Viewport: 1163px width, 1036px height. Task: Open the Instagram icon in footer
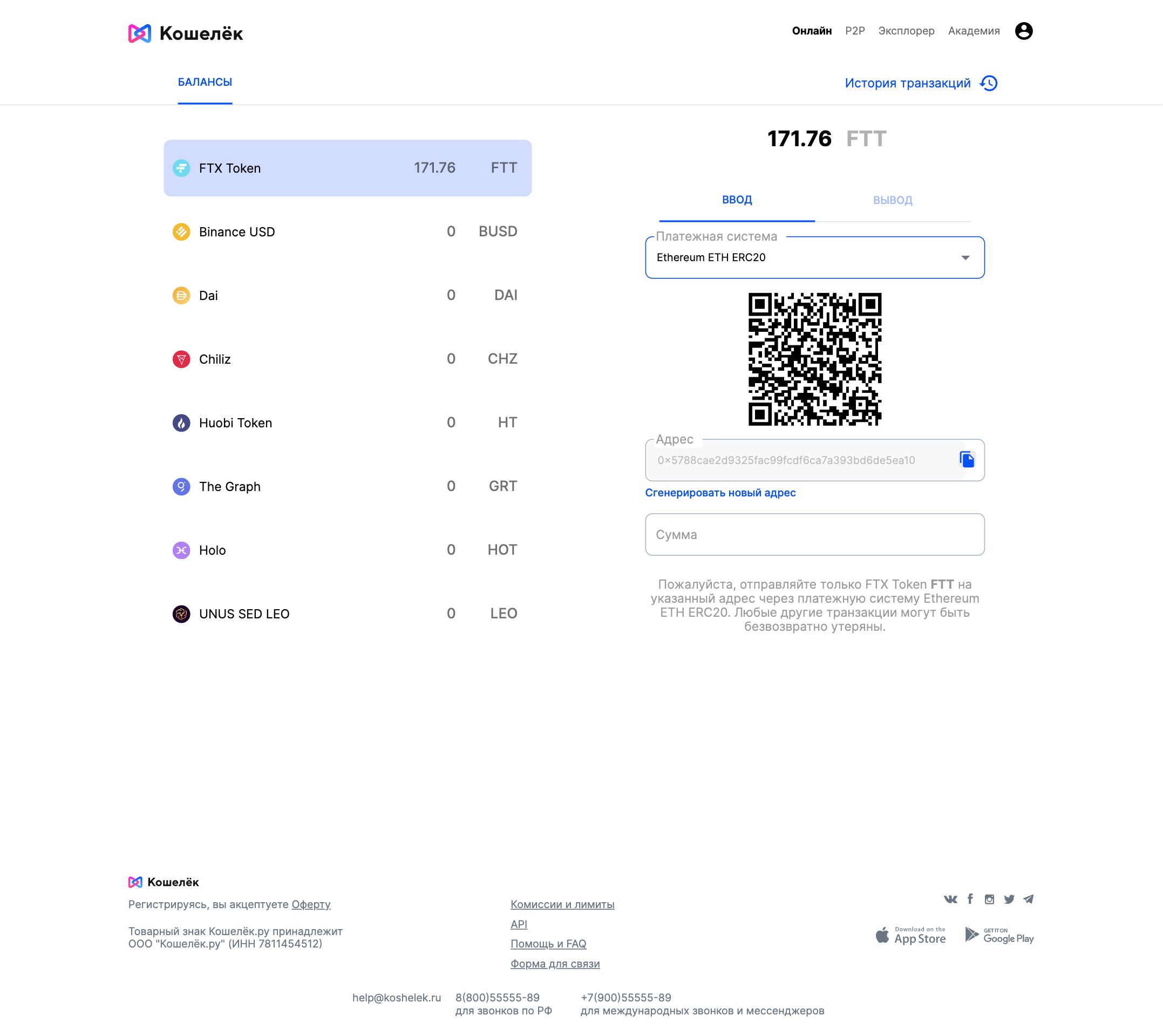989,899
